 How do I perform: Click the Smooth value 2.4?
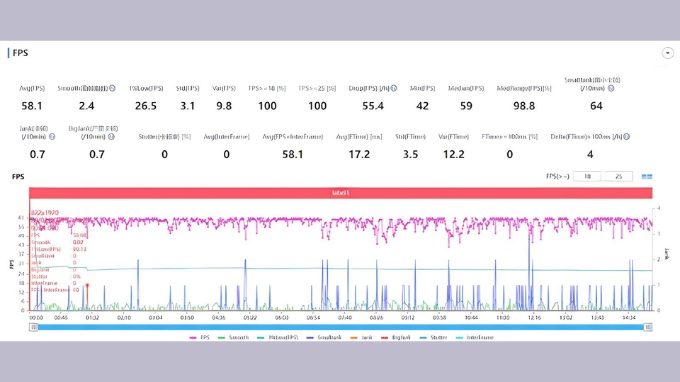click(x=86, y=106)
